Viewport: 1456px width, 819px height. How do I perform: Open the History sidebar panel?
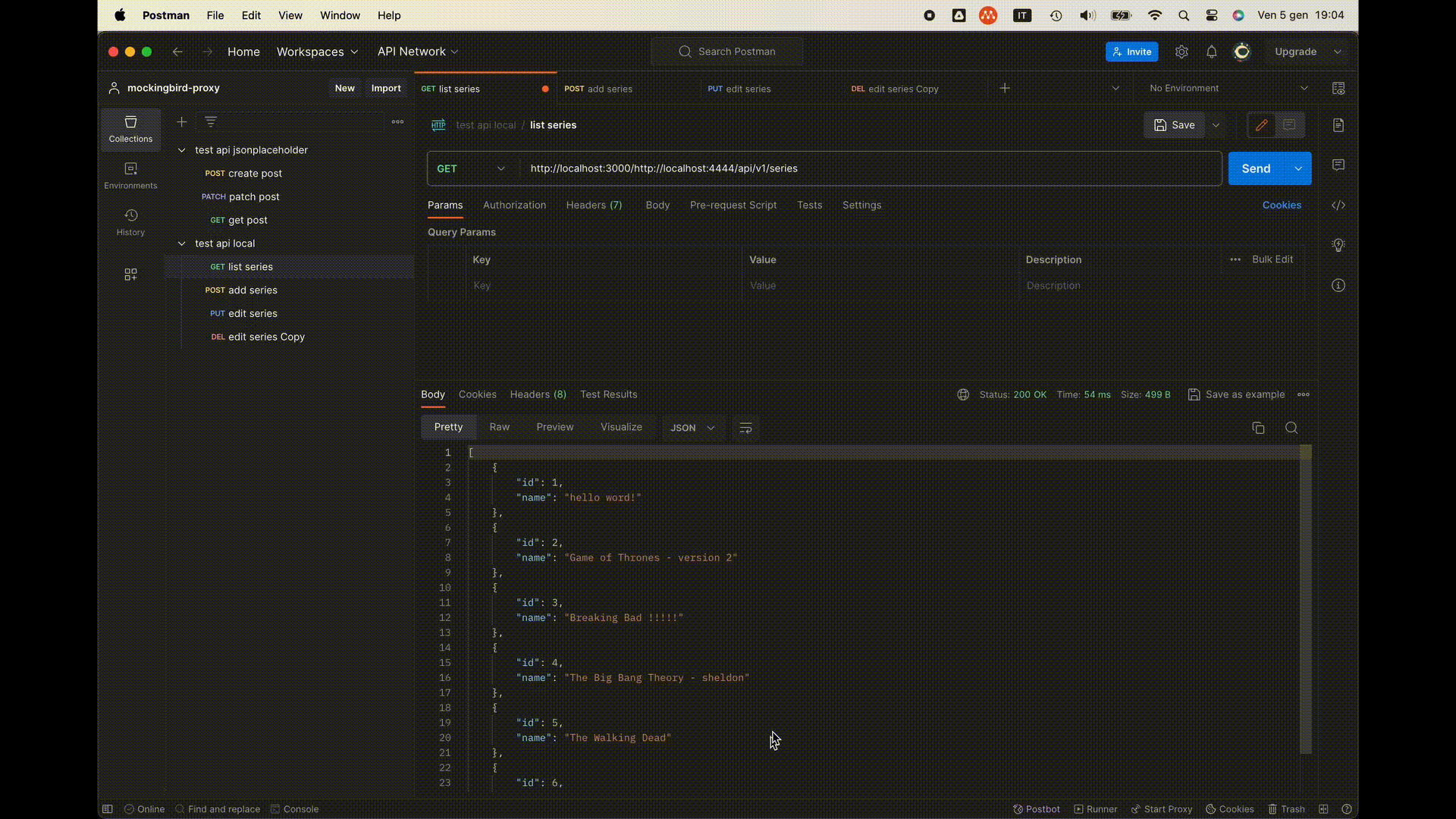pyautogui.click(x=130, y=221)
